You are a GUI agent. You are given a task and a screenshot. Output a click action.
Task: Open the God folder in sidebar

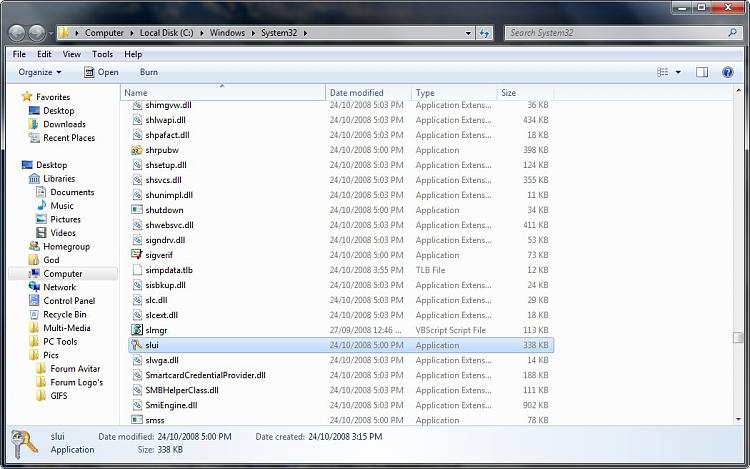coord(51,260)
